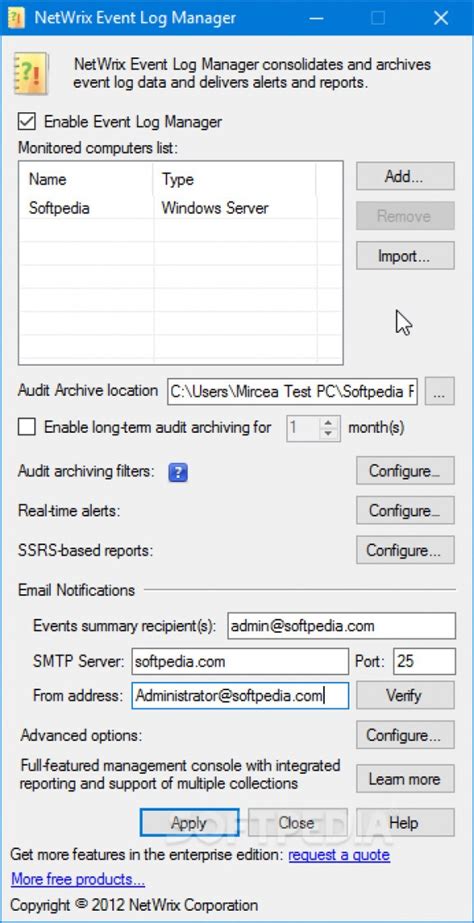
Task: Open More free products link
Action: [78, 879]
